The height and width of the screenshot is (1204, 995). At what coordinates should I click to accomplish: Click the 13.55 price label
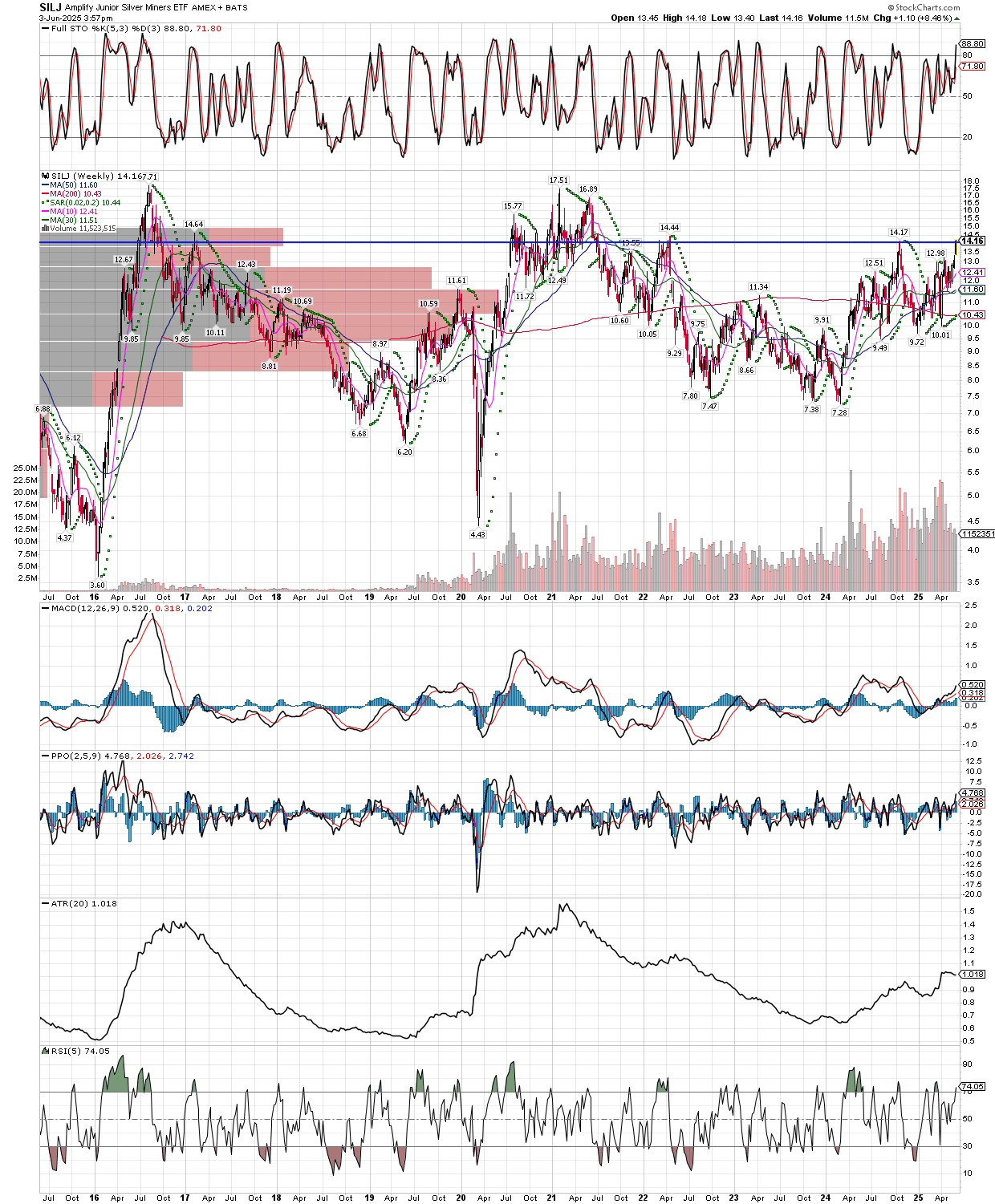click(631, 242)
